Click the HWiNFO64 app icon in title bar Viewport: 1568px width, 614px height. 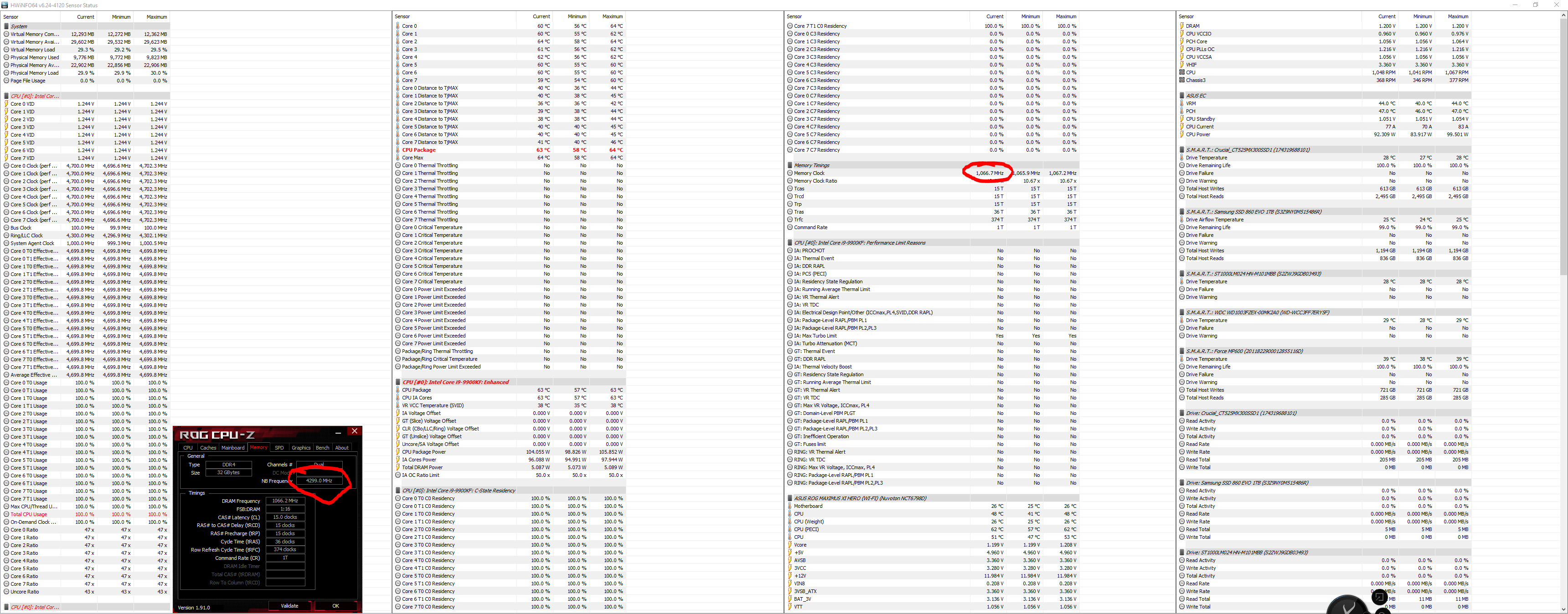5,5
